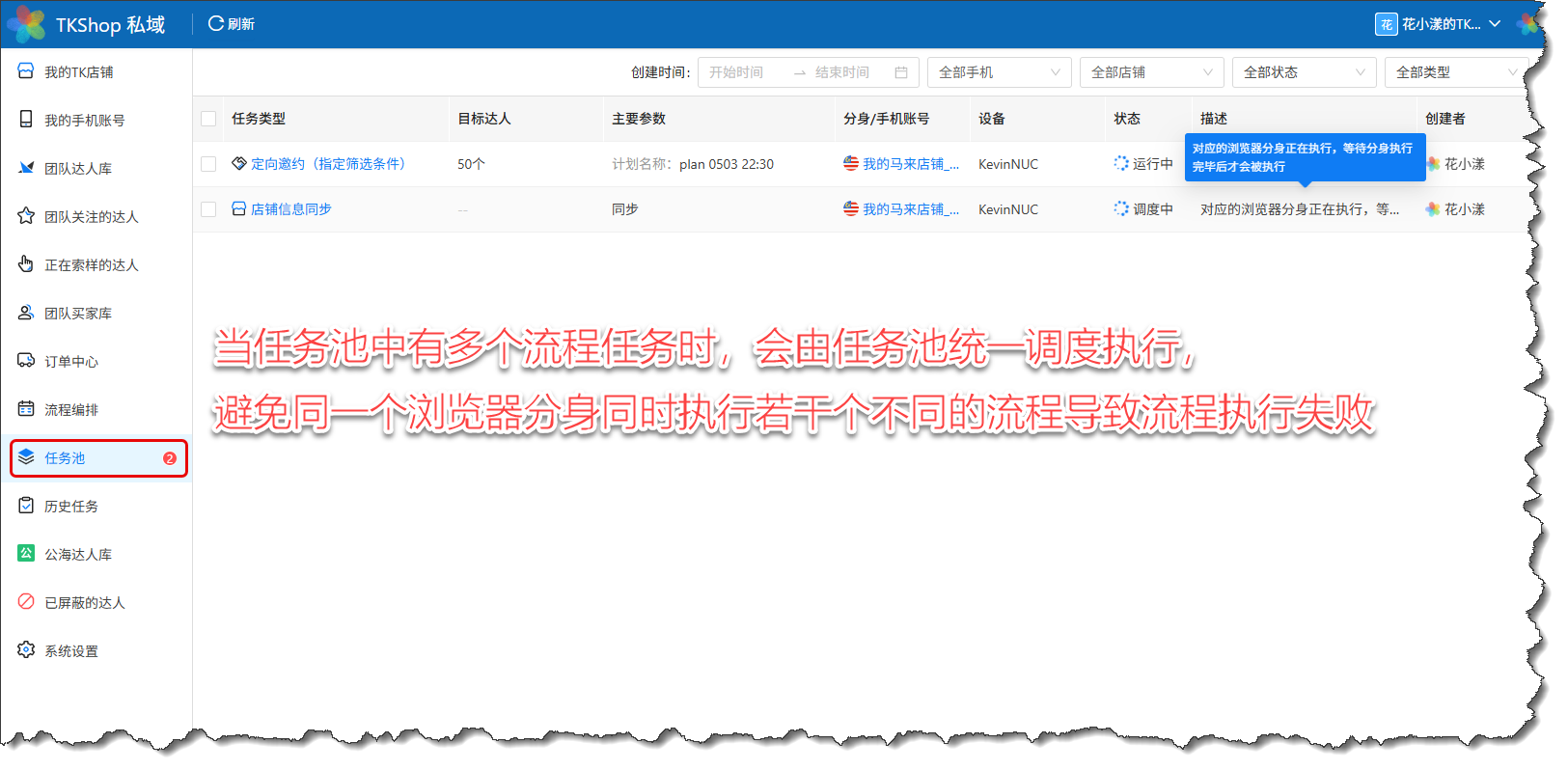Click the clipboard icon for 历史任务

pyautogui.click(x=26, y=506)
